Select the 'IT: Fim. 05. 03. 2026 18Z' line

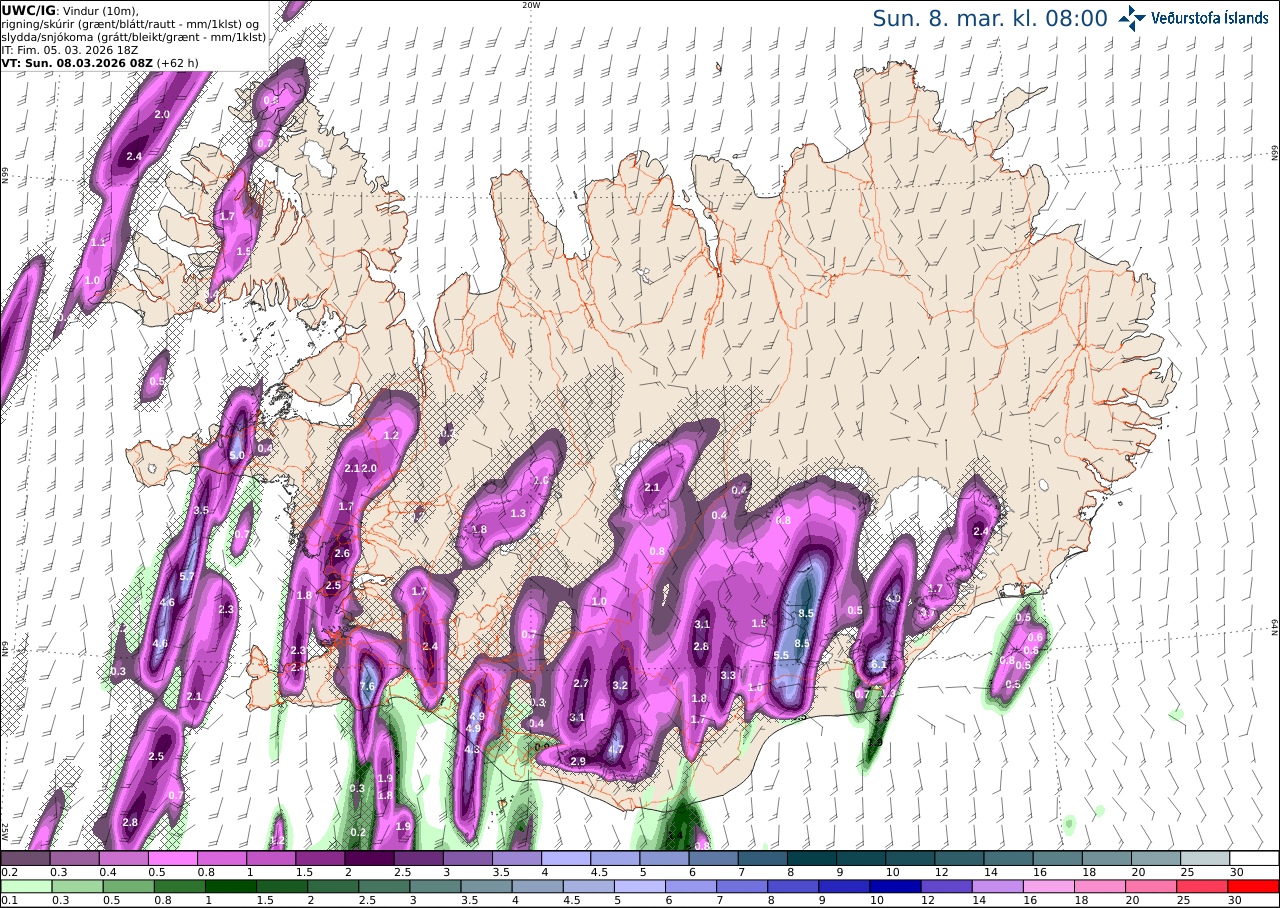[69, 49]
